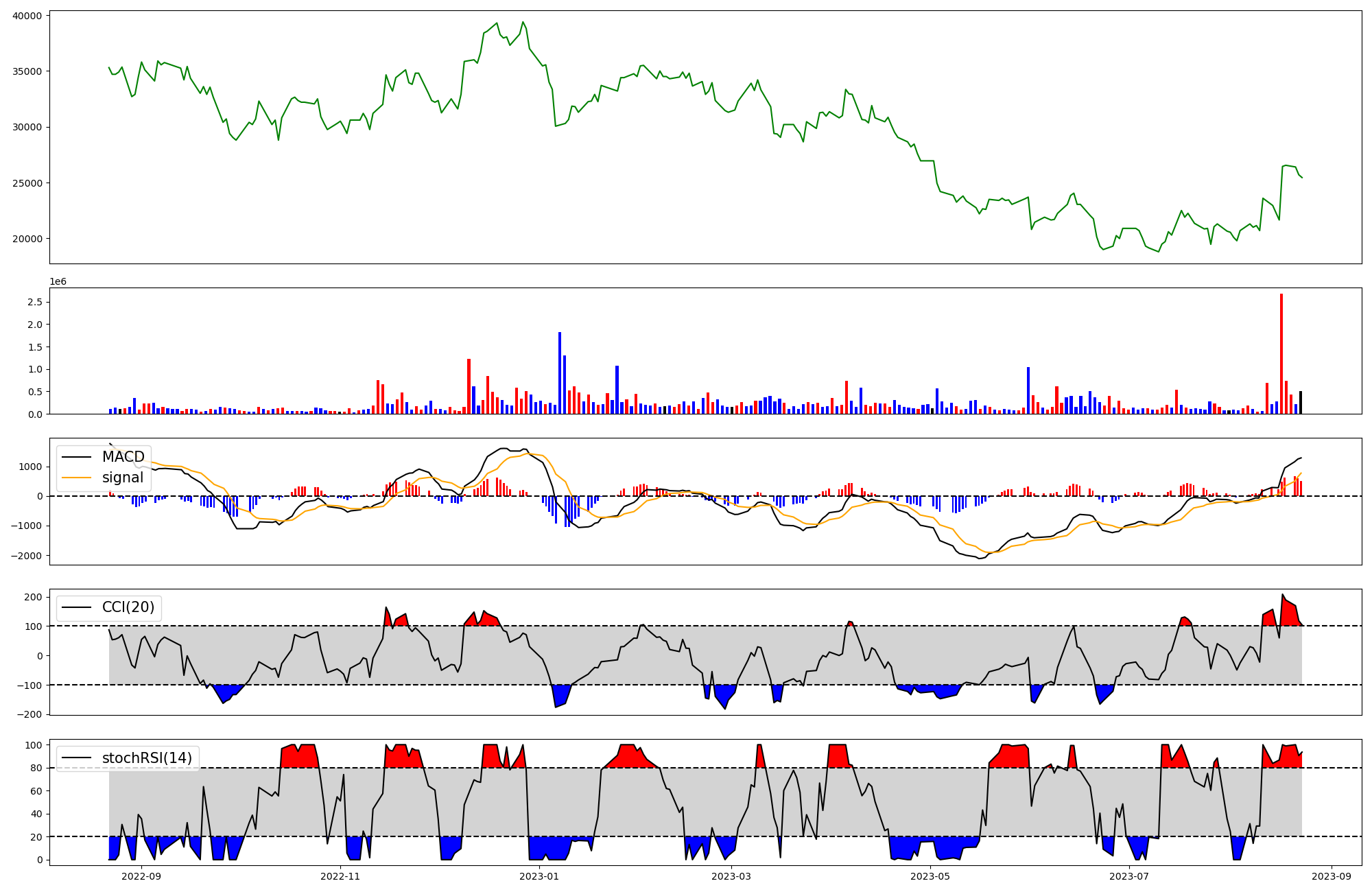Click the stochRSI(14) legend label
The image size is (1372, 892).
(x=147, y=758)
